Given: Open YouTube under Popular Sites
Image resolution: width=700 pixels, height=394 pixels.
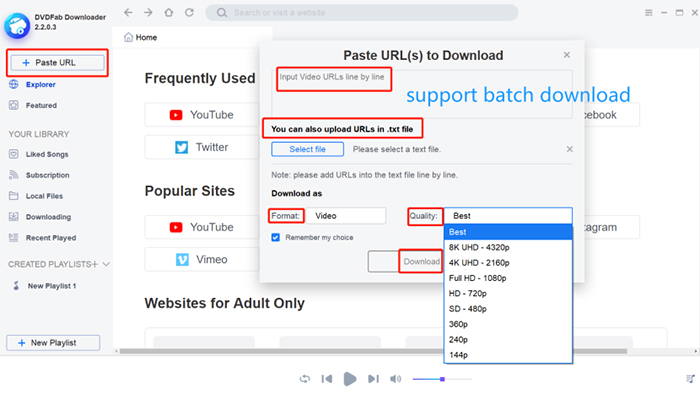Looking at the screenshot, I should click(202, 227).
